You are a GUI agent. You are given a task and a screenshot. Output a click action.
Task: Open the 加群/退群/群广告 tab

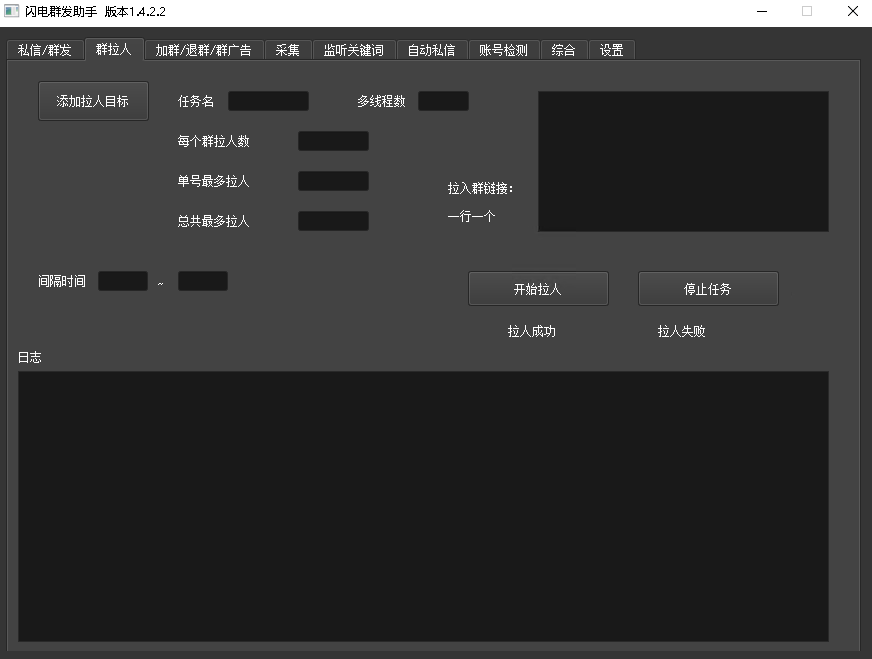point(203,50)
